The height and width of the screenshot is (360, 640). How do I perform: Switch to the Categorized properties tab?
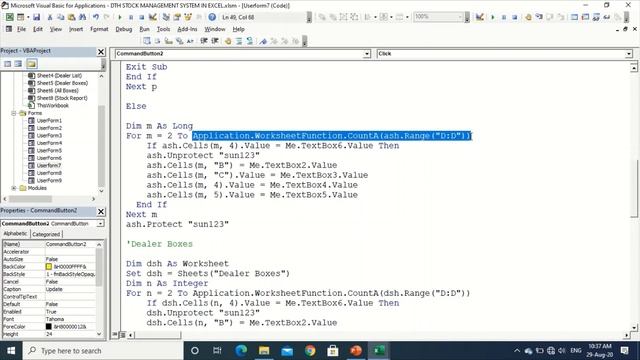(x=46, y=234)
